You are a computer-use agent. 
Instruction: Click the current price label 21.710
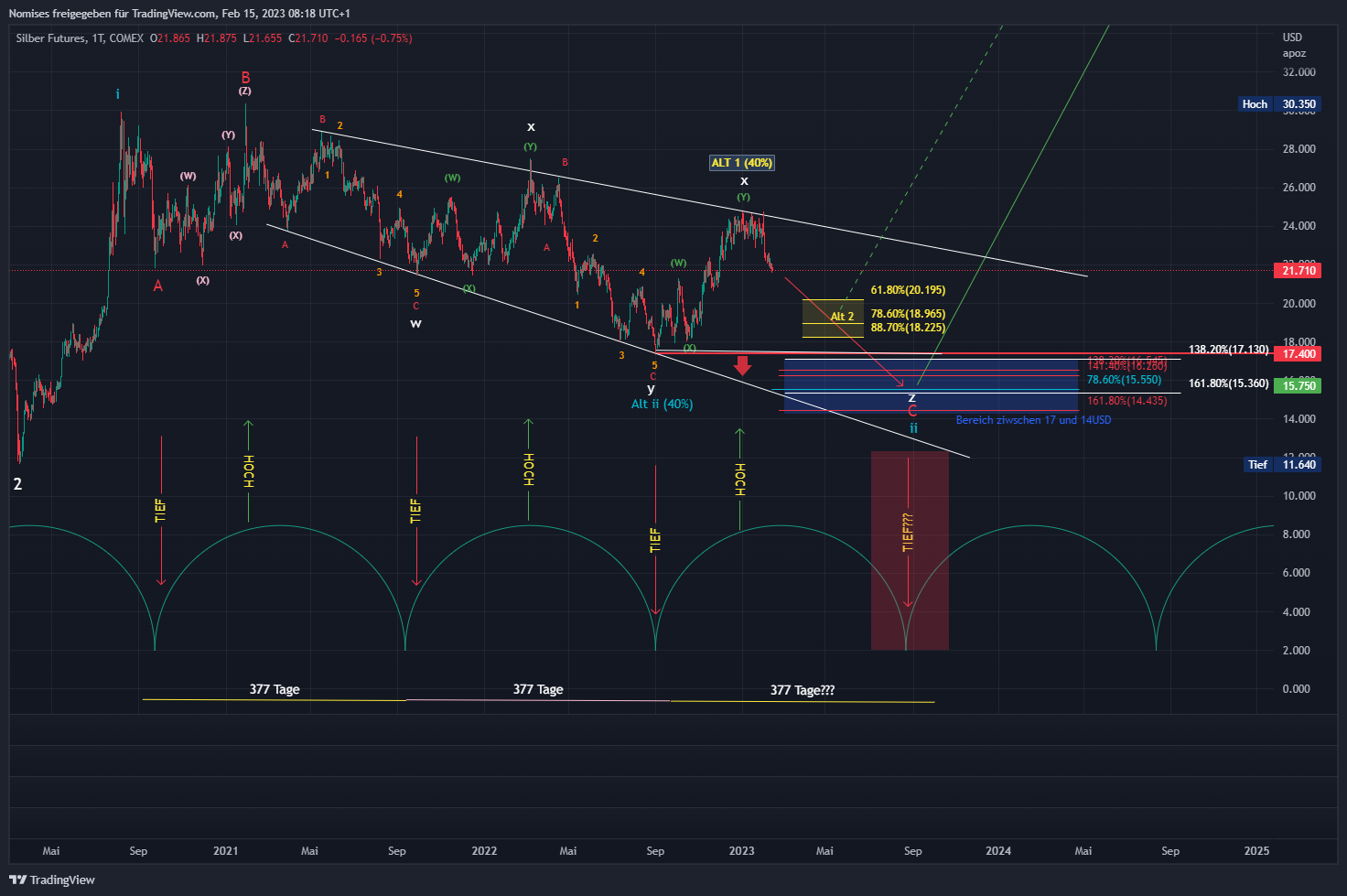[x=1299, y=271]
